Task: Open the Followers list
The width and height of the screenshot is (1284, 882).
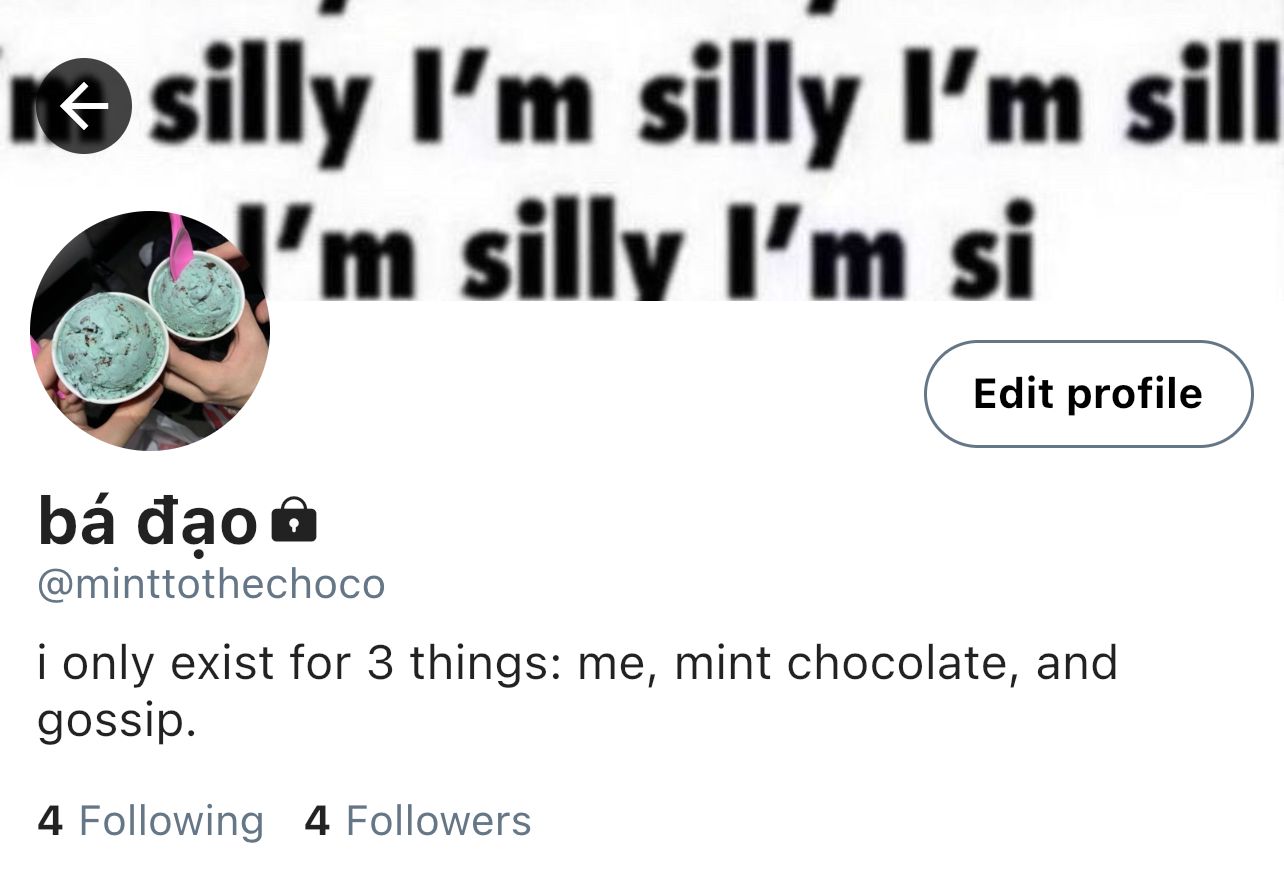Action: 418,821
